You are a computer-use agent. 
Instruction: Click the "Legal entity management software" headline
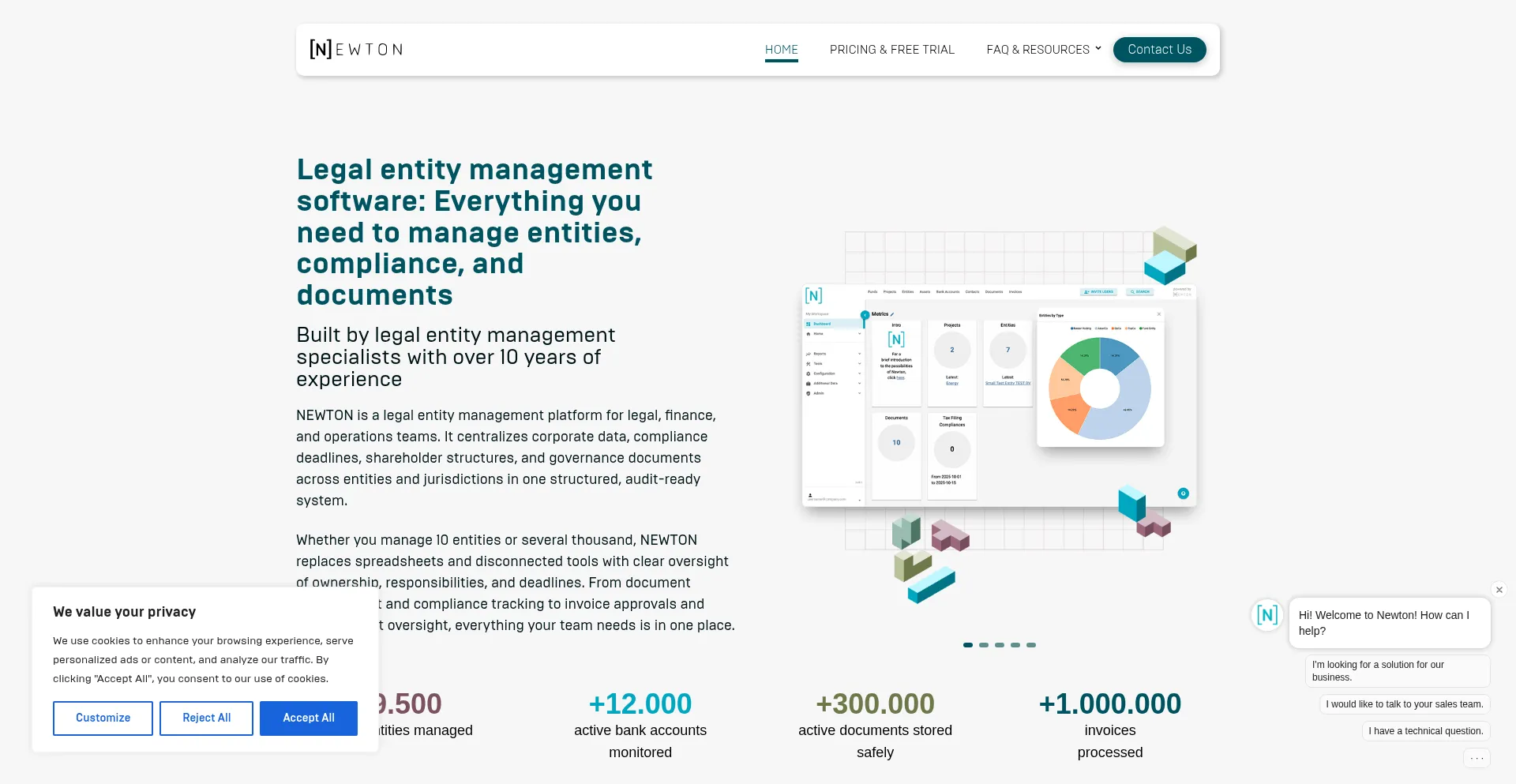point(475,232)
